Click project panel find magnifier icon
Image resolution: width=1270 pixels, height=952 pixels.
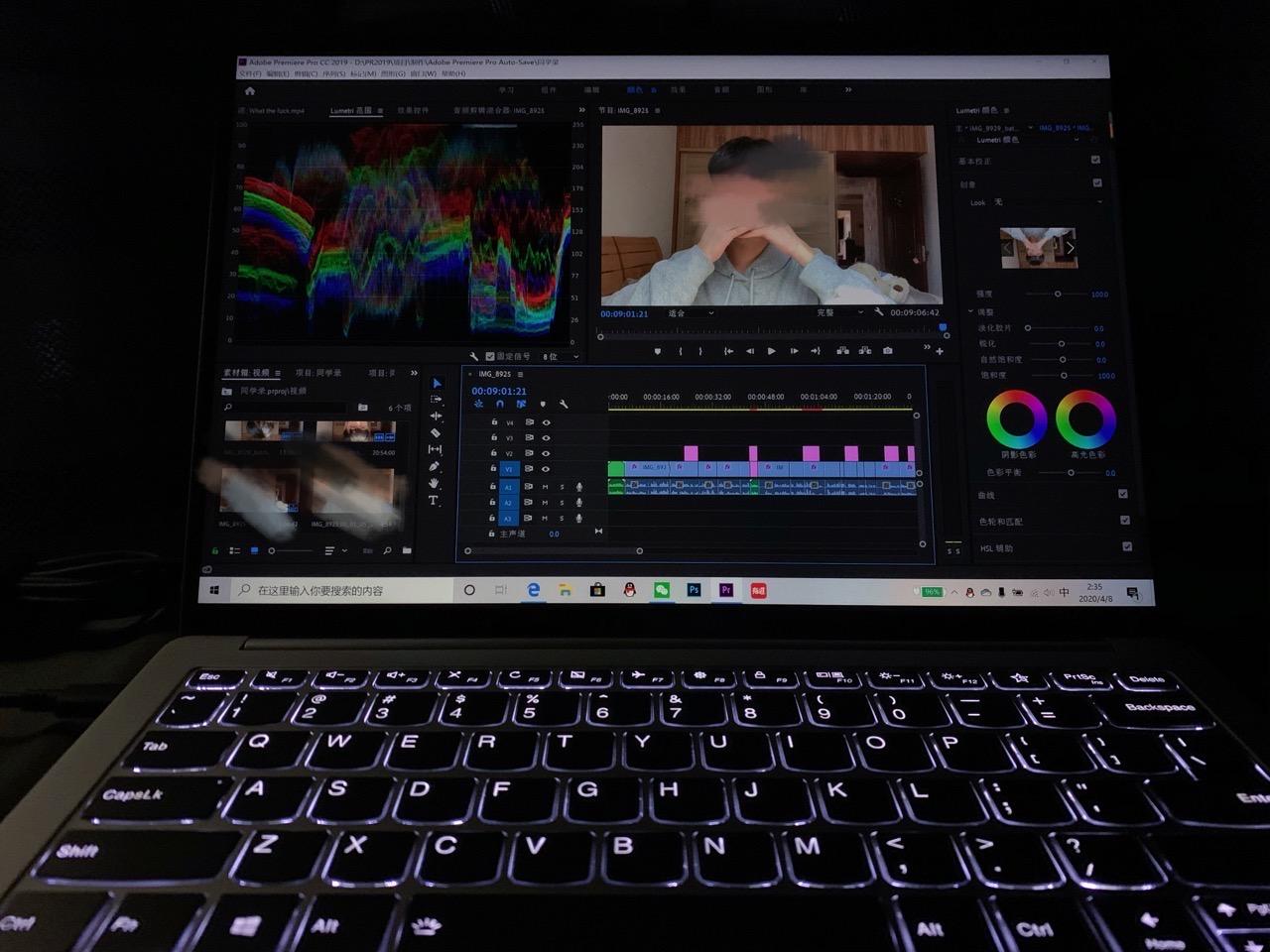387,550
